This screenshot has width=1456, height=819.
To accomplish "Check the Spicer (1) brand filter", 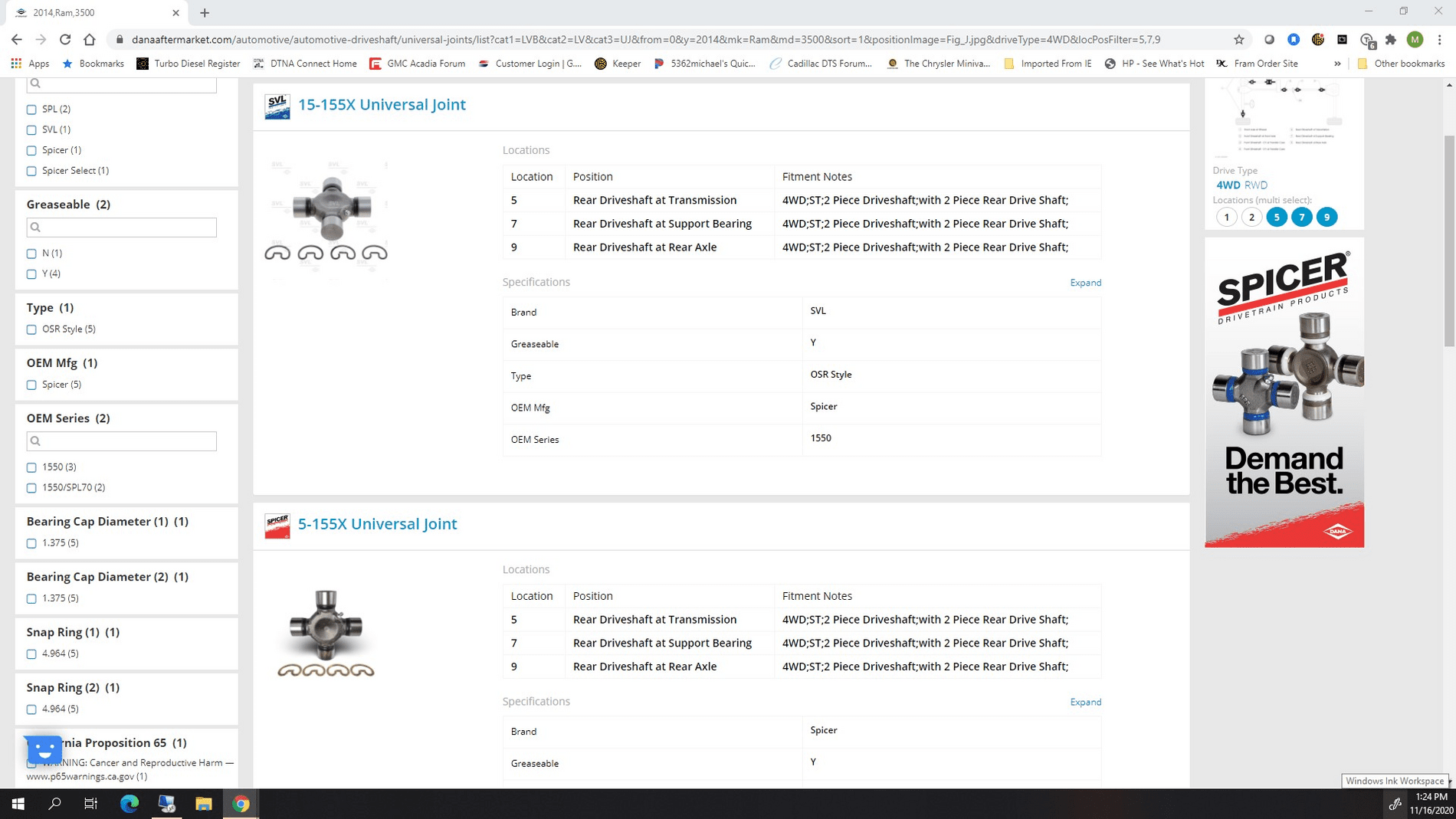I will (x=31, y=151).
